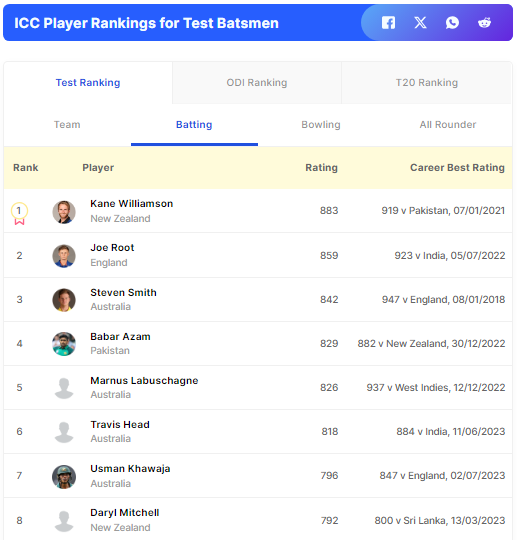
Task: Click the rank 1 medal badge
Action: click(x=19, y=214)
